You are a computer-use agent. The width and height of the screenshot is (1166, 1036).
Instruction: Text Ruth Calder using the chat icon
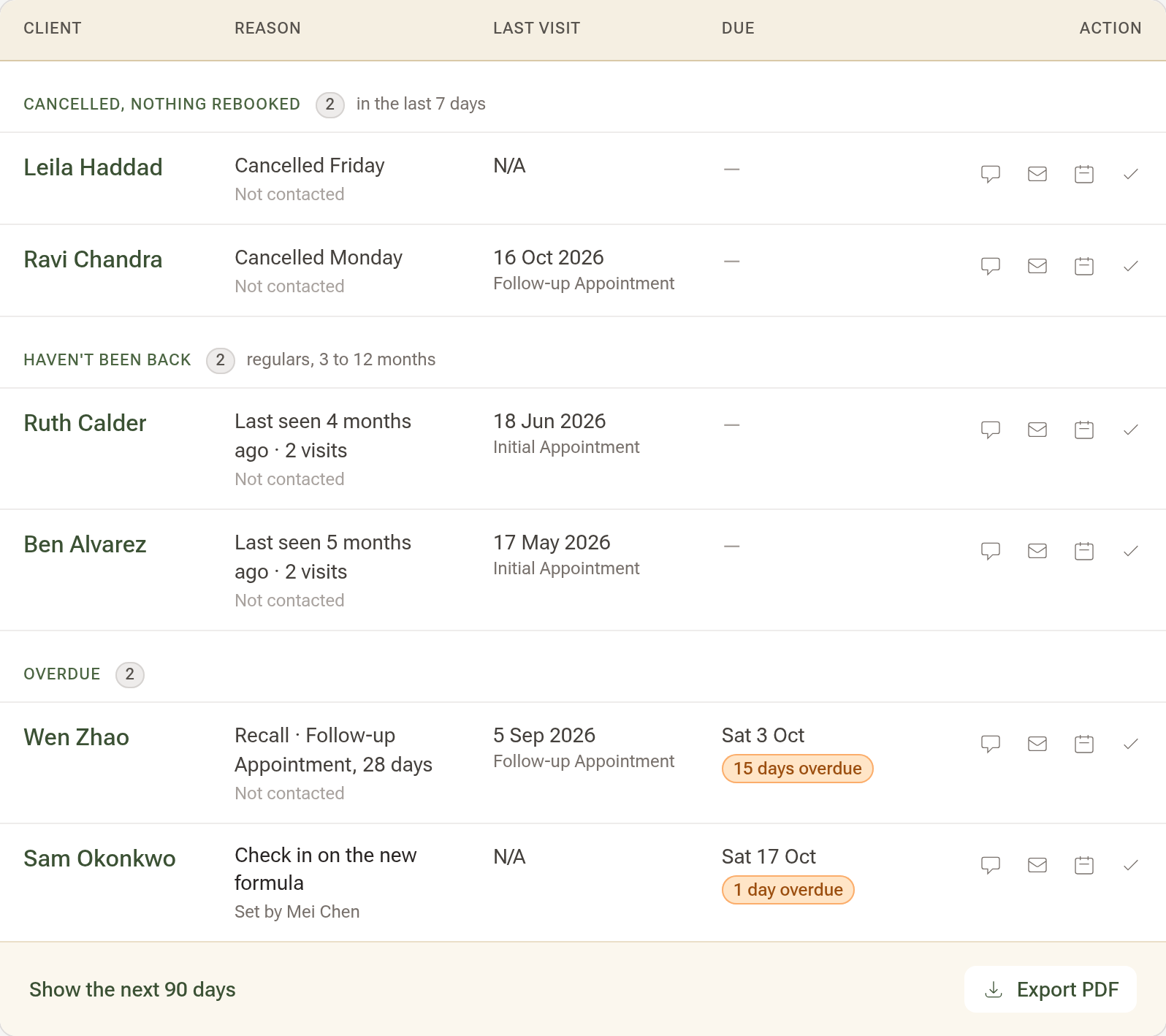coord(990,430)
